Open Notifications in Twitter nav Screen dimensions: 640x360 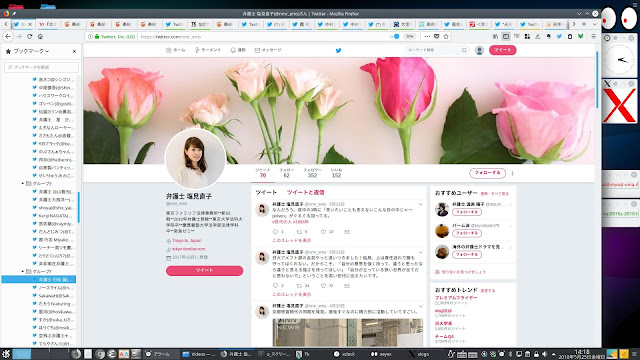point(238,50)
